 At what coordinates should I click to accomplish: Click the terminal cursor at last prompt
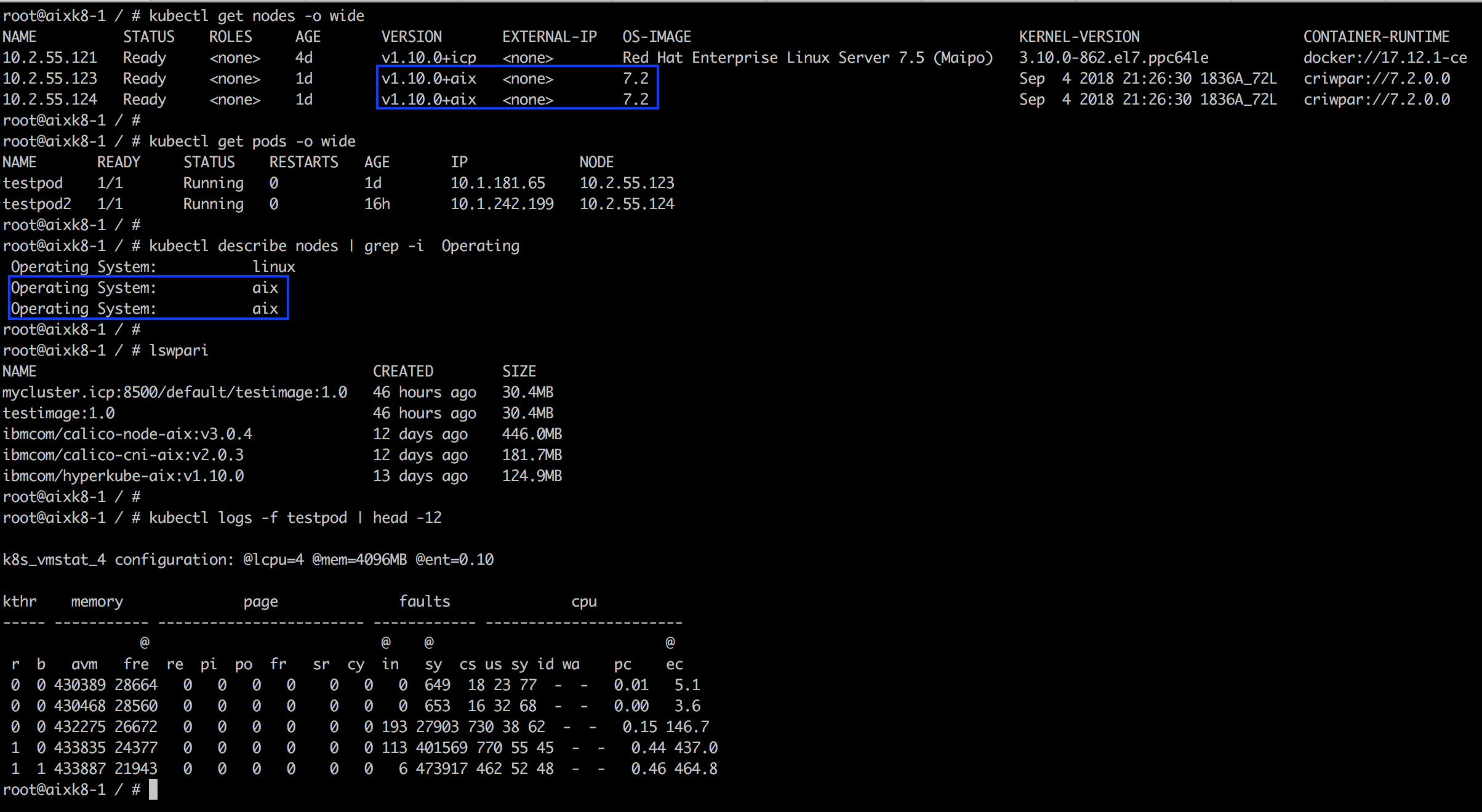click(153, 789)
